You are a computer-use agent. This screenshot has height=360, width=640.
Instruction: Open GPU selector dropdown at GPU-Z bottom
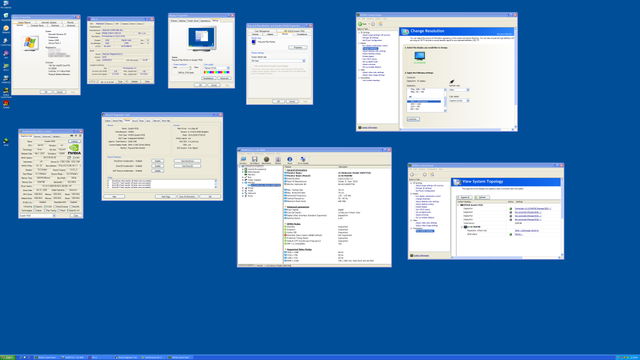click(x=38, y=216)
